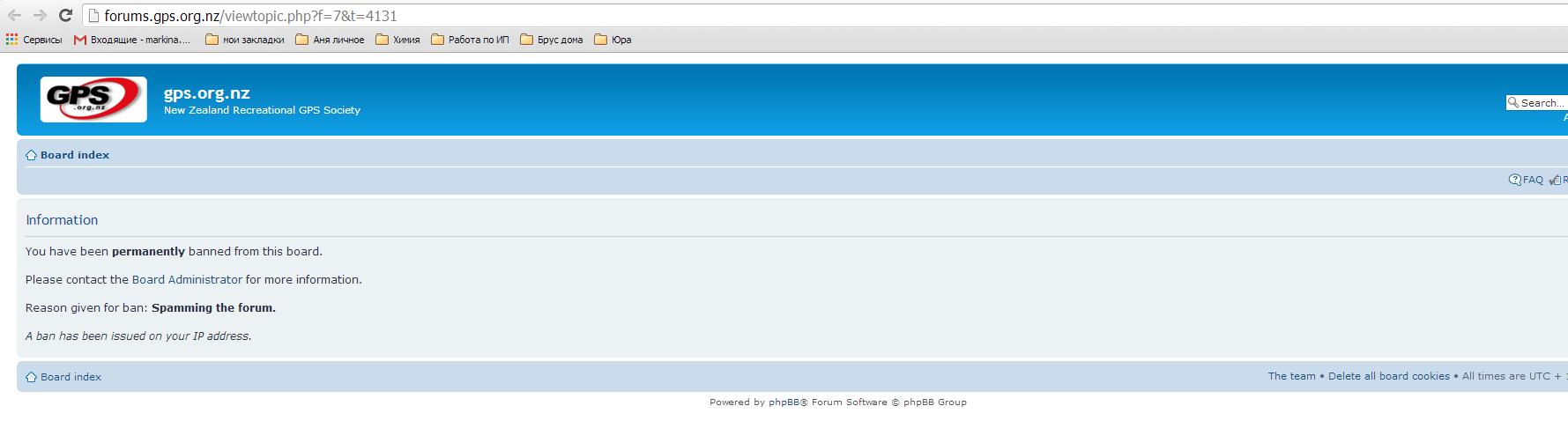Open the Gmail Входящие bookmark
Image resolution: width=1568 pixels, height=443 pixels.
click(x=132, y=40)
